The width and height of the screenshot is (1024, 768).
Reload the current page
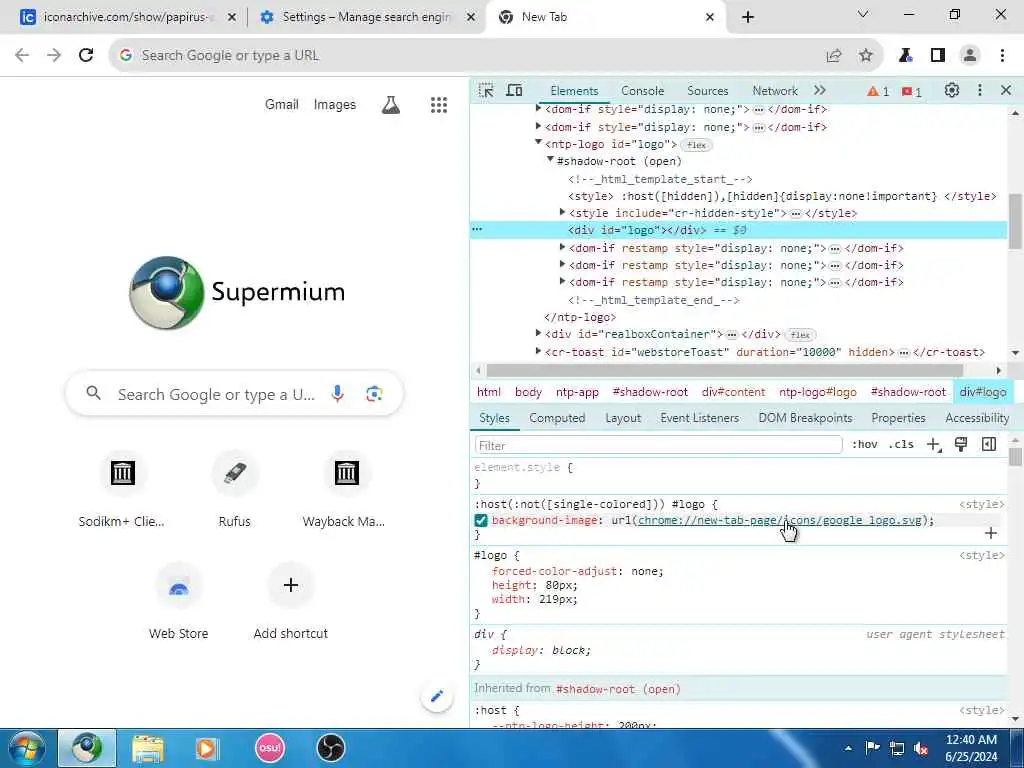pos(86,56)
